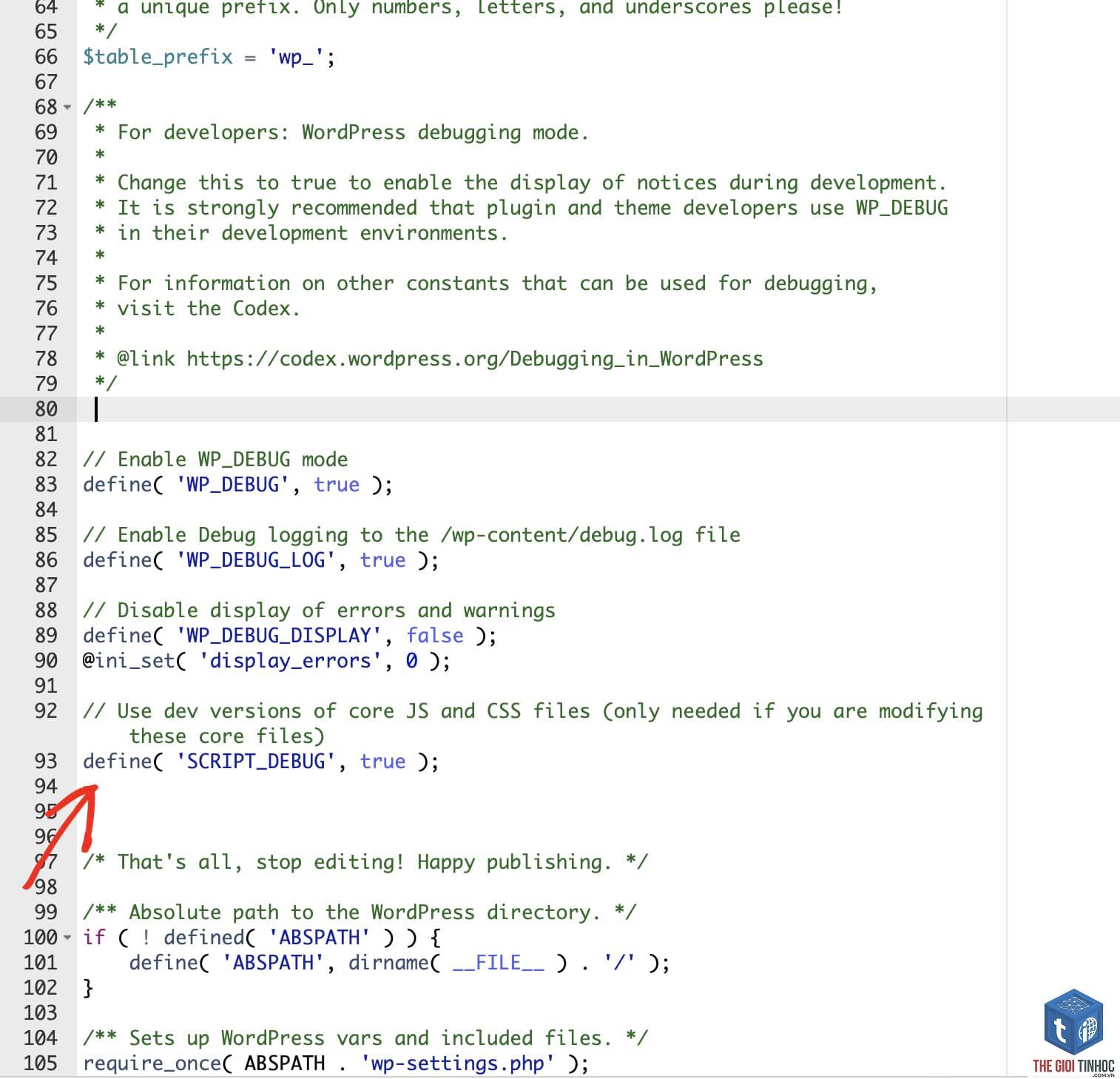Image resolution: width=1120 pixels, height=1079 pixels.
Task: Click the closing brace on line 102
Action: (x=88, y=988)
